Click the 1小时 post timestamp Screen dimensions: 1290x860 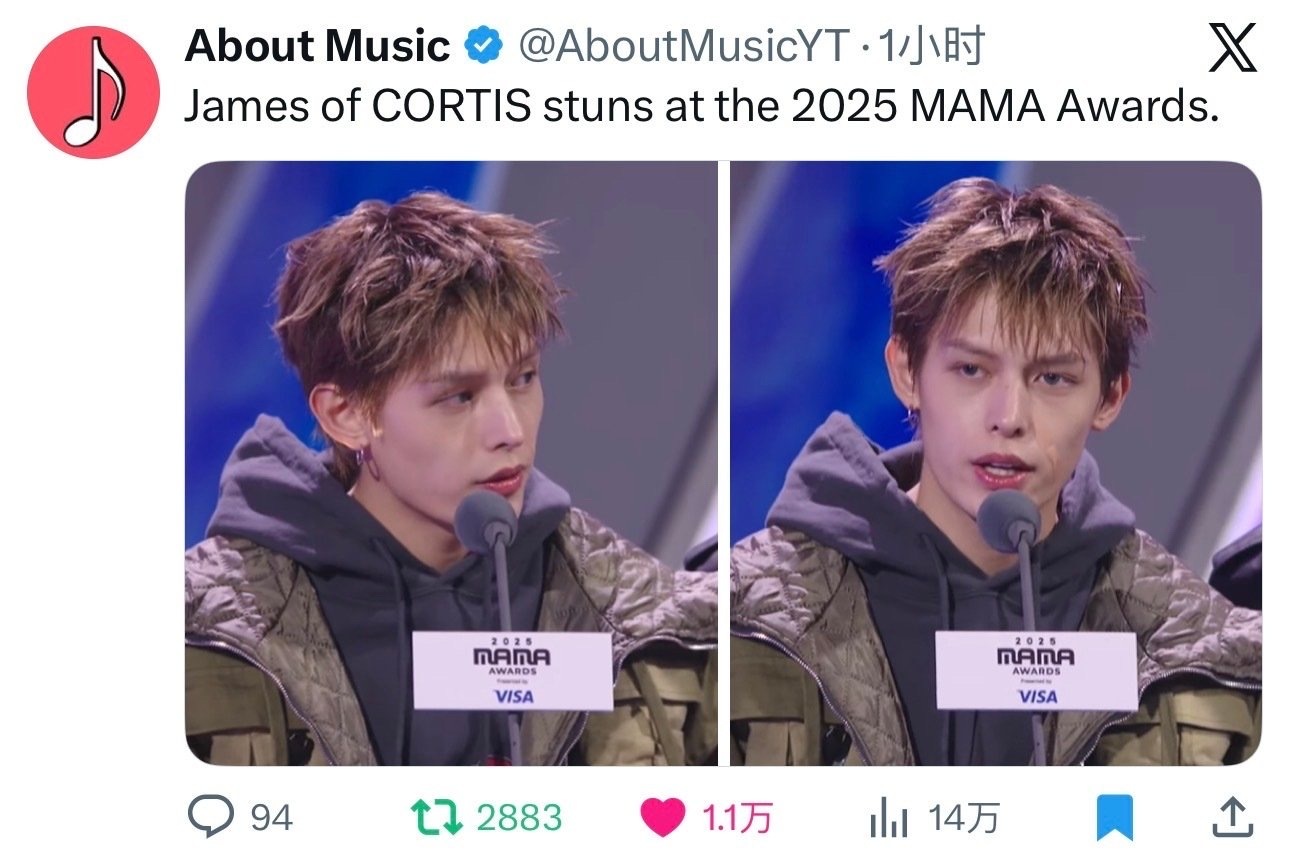930,46
